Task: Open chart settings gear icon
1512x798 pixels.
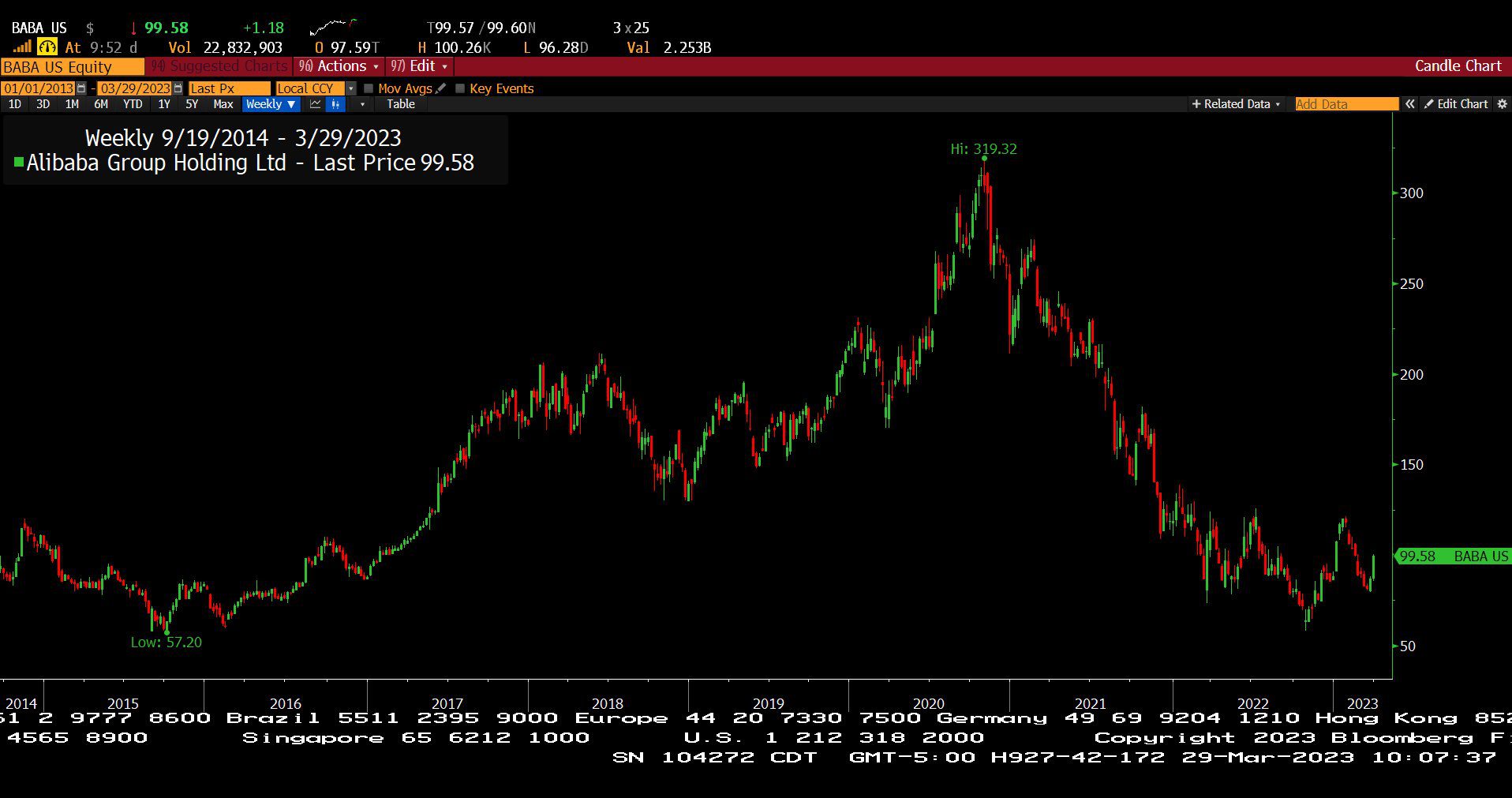Action: tap(1502, 104)
